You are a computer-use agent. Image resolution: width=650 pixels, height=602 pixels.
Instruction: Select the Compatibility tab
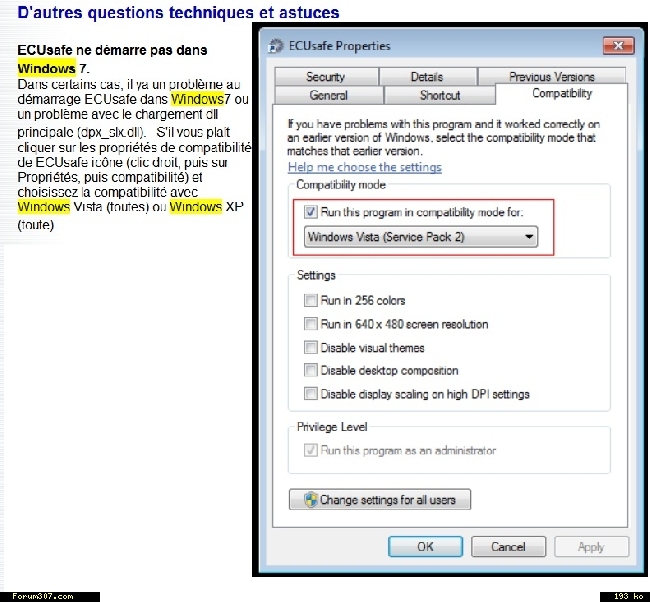562,93
